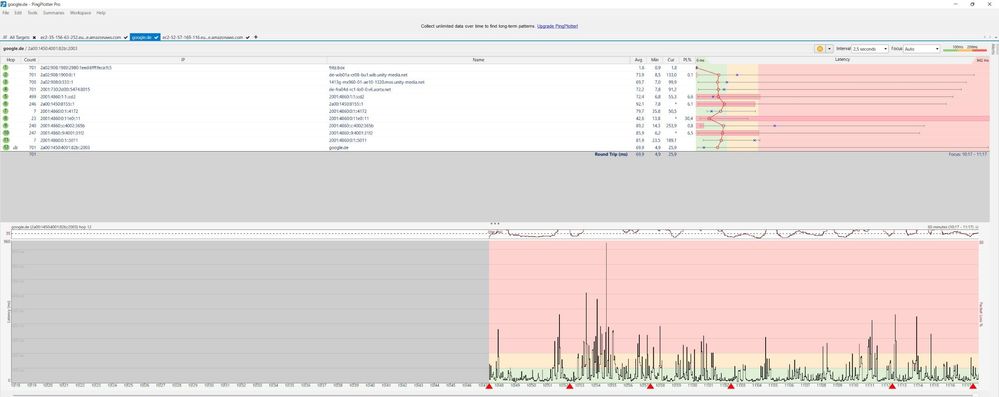Sort by the Avg column header
The image size is (999, 397).
638,60
